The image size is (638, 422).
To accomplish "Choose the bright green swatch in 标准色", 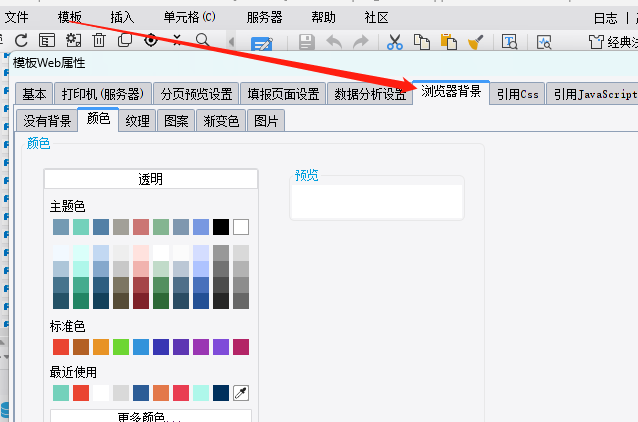I will (x=121, y=347).
